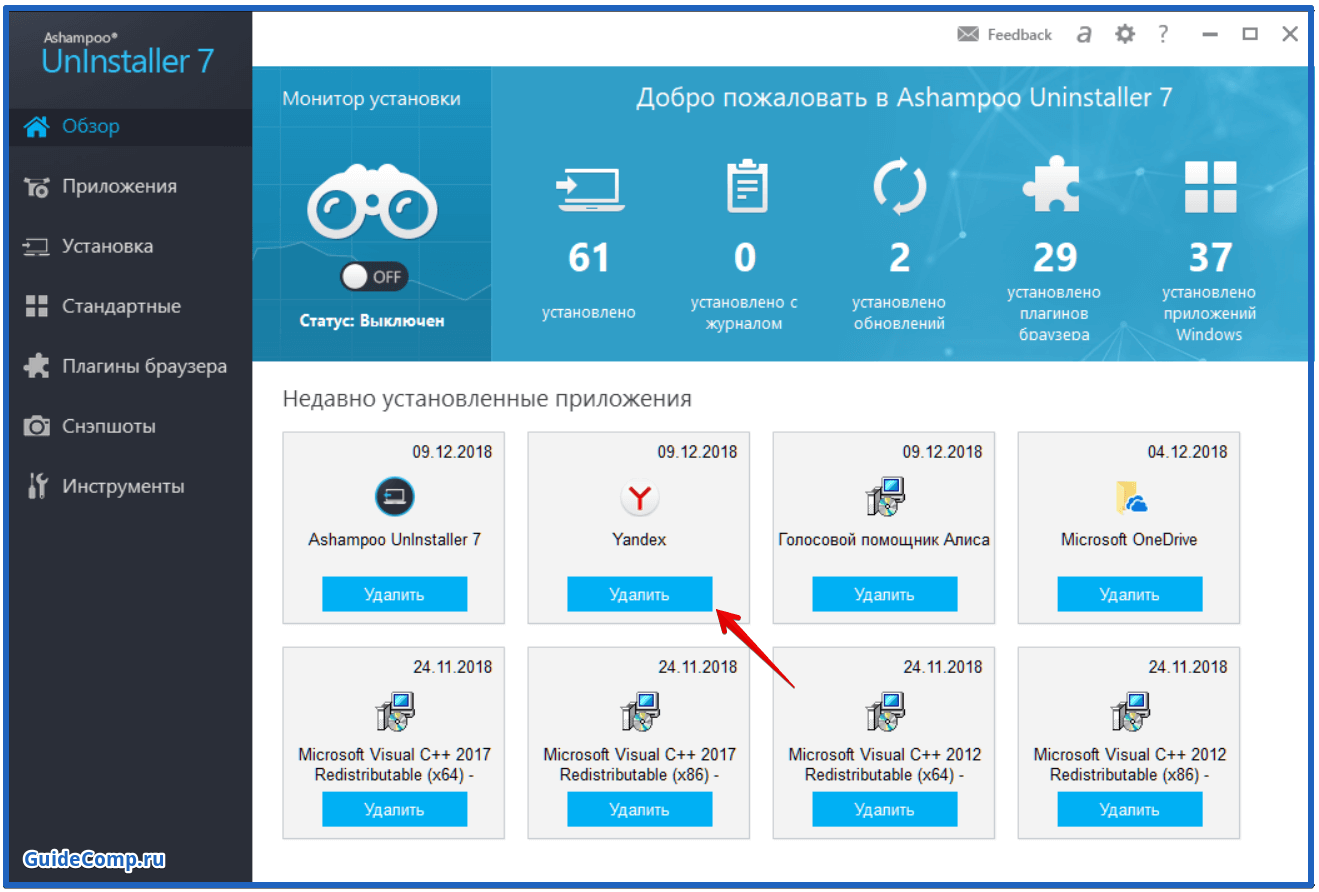This screenshot has width=1319, height=892.
Task: Click the Голосовой помощник Алиса icon
Action: click(884, 497)
